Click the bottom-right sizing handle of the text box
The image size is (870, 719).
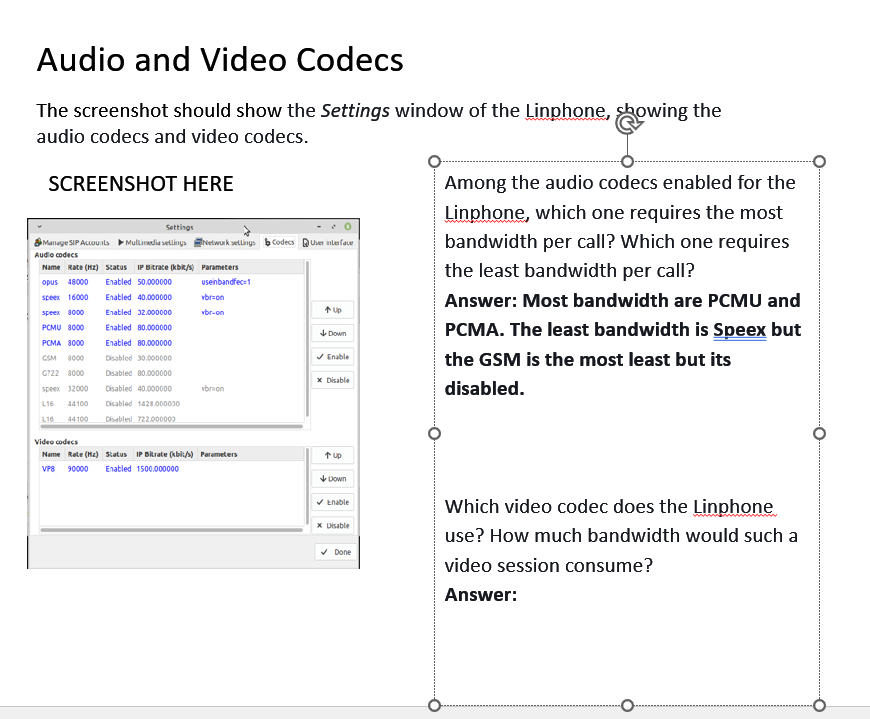[819, 705]
